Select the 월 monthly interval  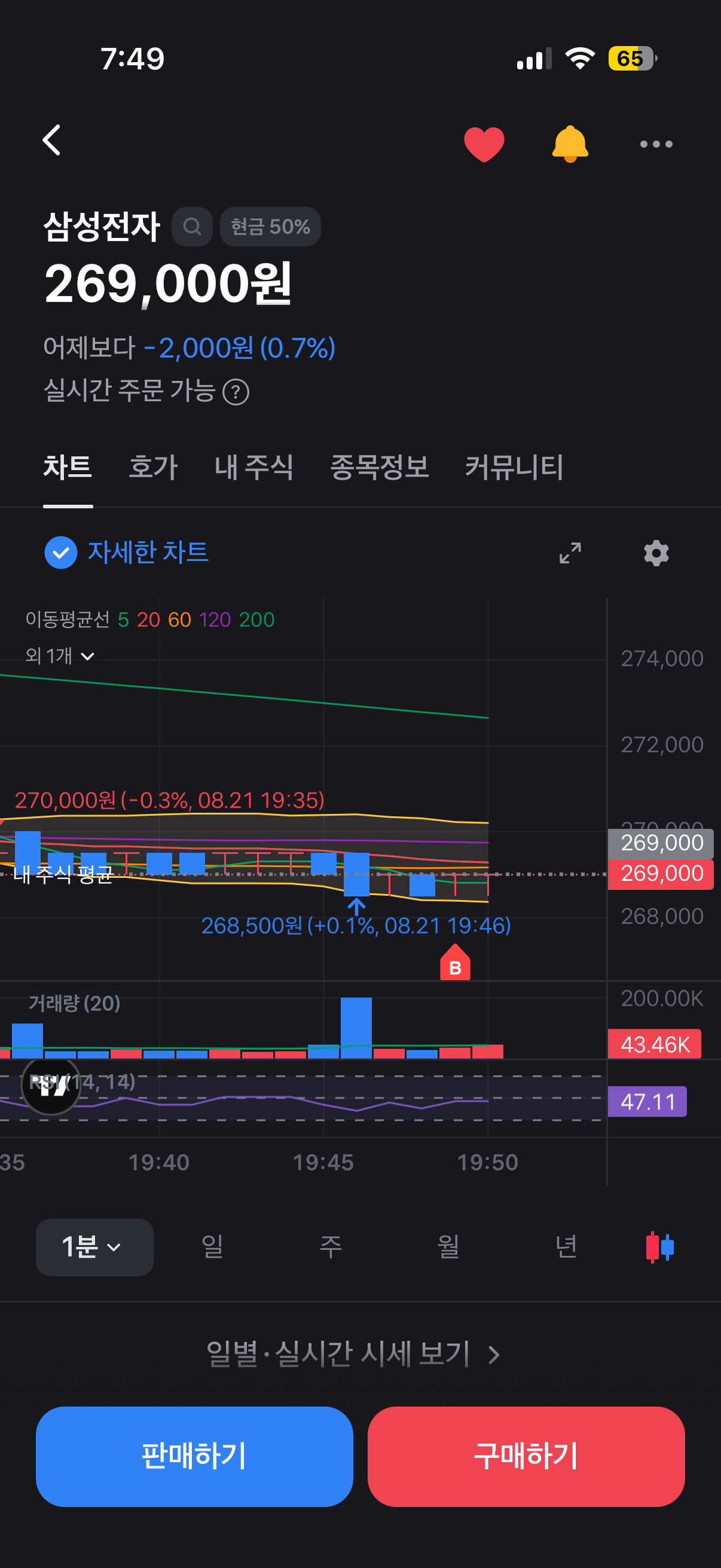(x=448, y=1247)
